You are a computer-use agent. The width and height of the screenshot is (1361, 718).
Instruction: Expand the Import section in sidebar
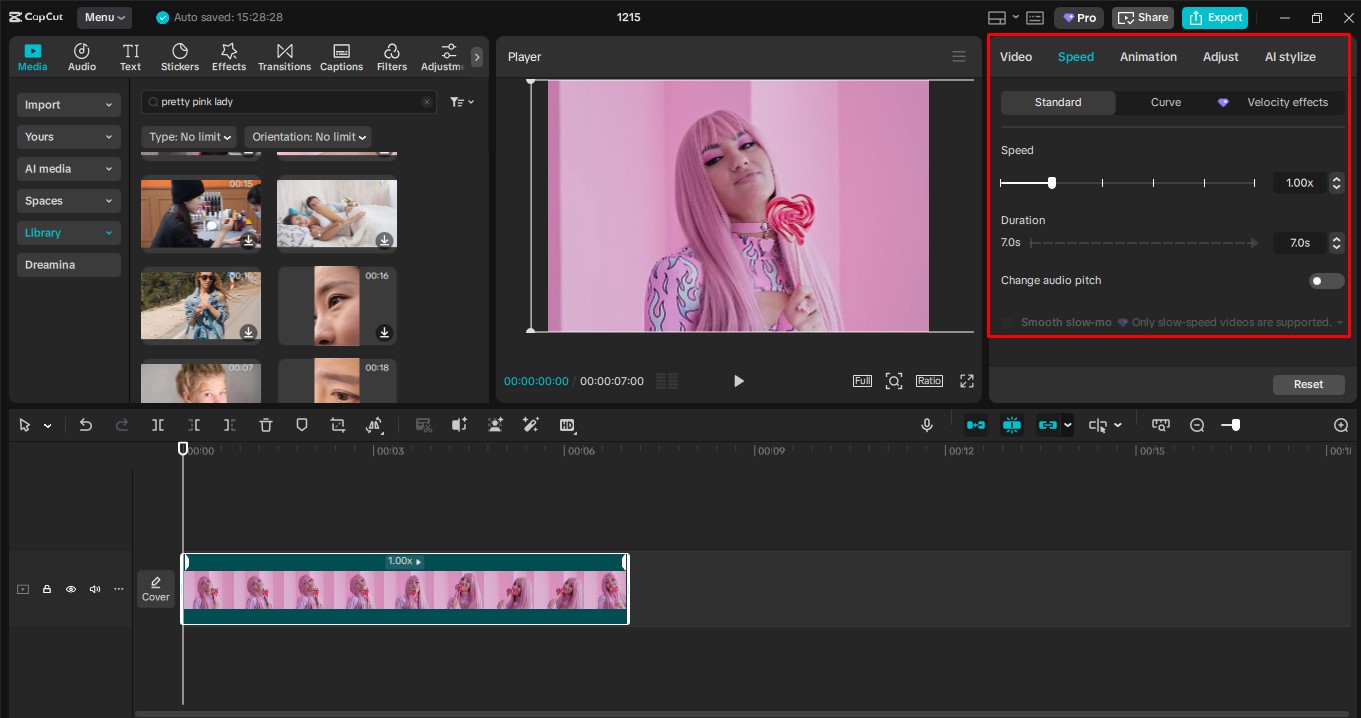[x=68, y=105]
